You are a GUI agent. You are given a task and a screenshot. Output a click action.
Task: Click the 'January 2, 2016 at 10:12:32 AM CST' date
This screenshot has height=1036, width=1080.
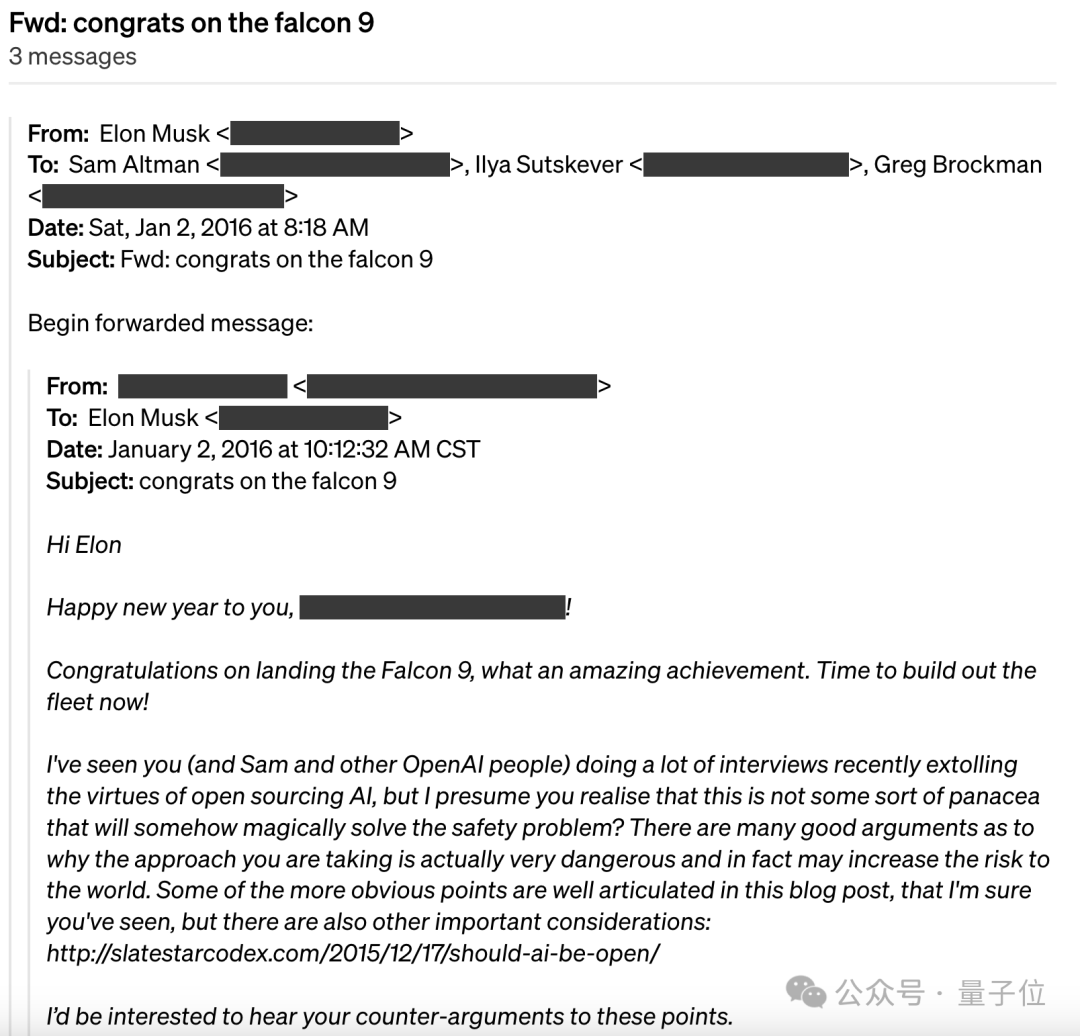(x=293, y=449)
